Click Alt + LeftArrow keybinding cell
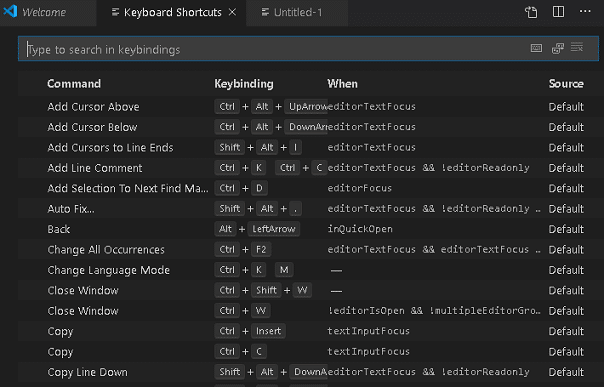Screen dimensions: 604x387 (257, 229)
